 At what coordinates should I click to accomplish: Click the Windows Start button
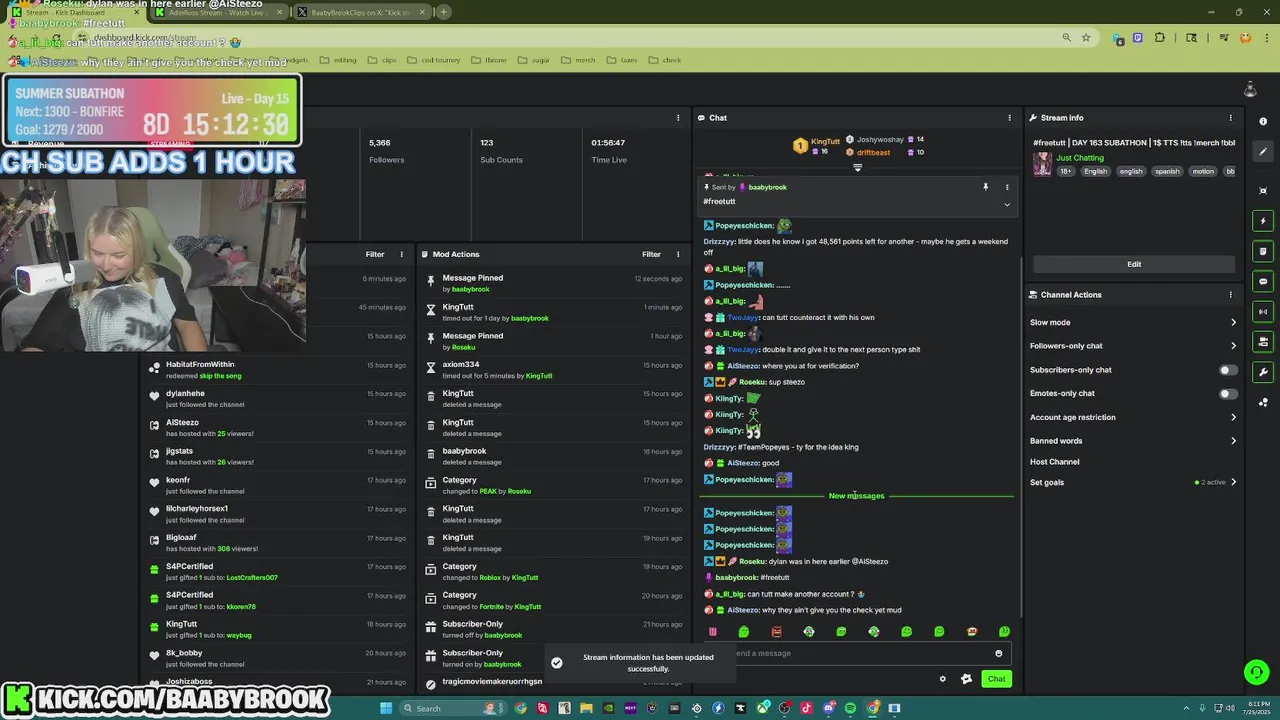[x=386, y=708]
